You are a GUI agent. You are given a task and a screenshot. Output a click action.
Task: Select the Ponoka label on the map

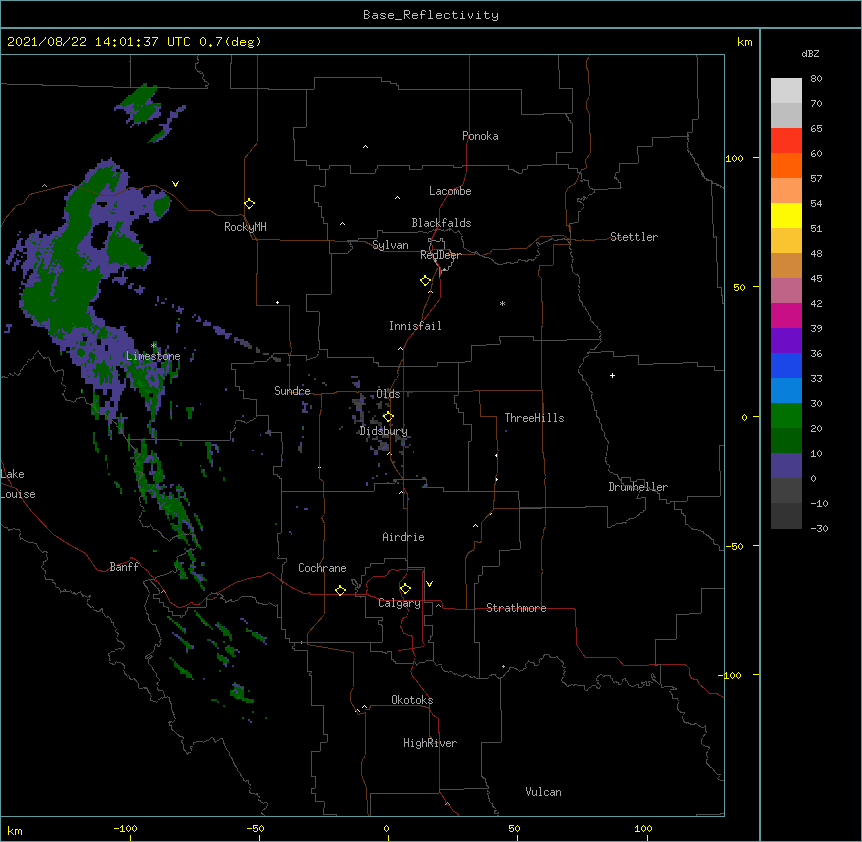click(x=480, y=136)
